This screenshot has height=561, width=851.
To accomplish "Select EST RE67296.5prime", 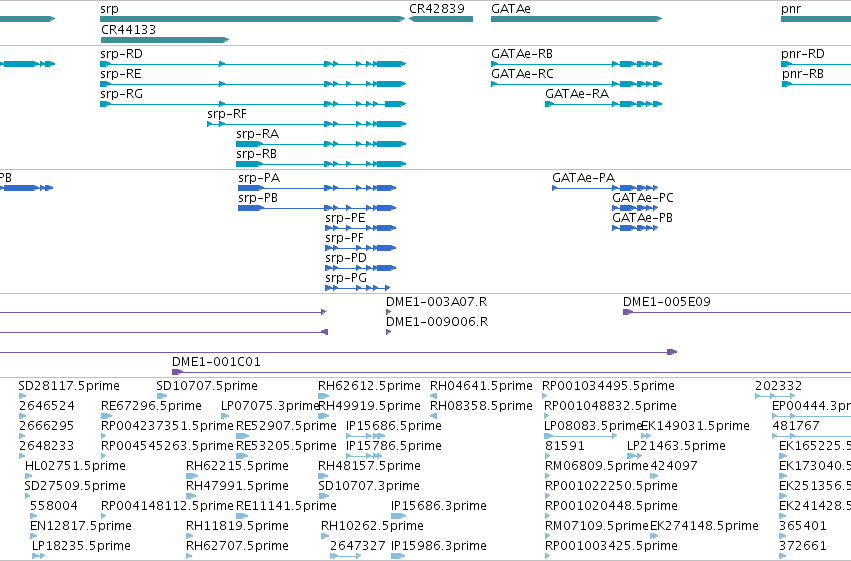I will coord(106,416).
